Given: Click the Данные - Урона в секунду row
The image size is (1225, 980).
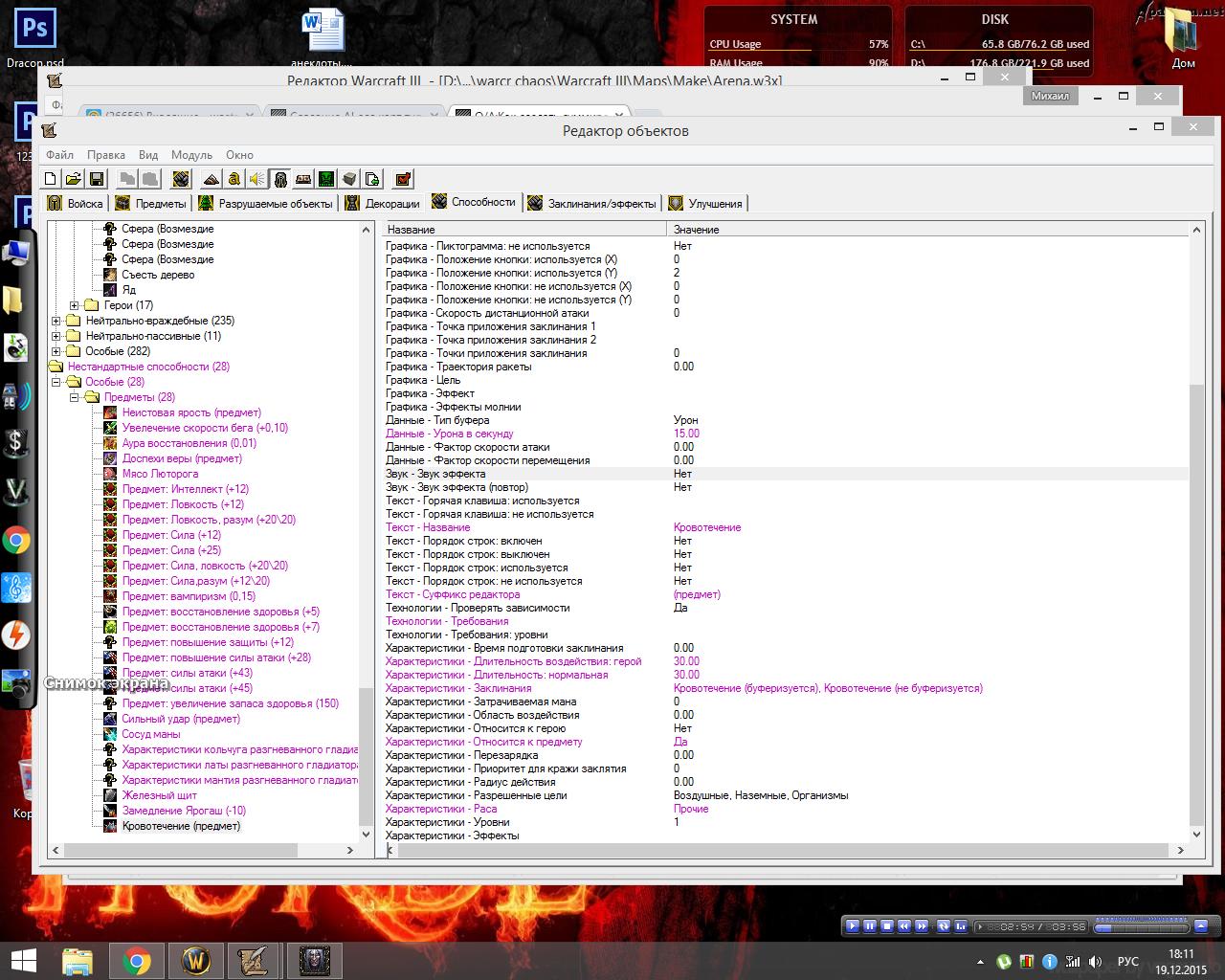Looking at the screenshot, I should click(x=785, y=434).
